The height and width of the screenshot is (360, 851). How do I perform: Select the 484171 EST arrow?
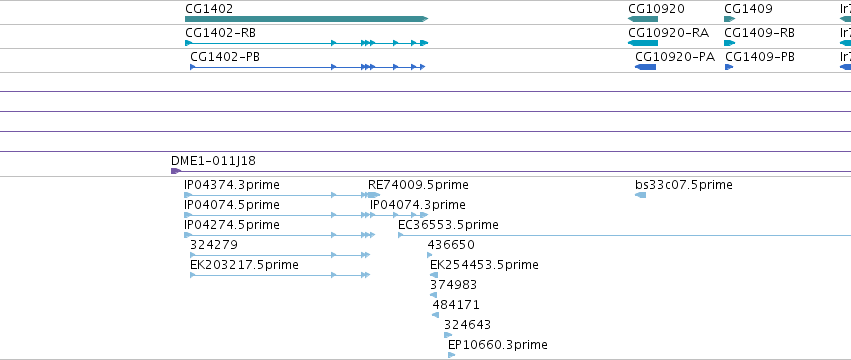pos(435,315)
